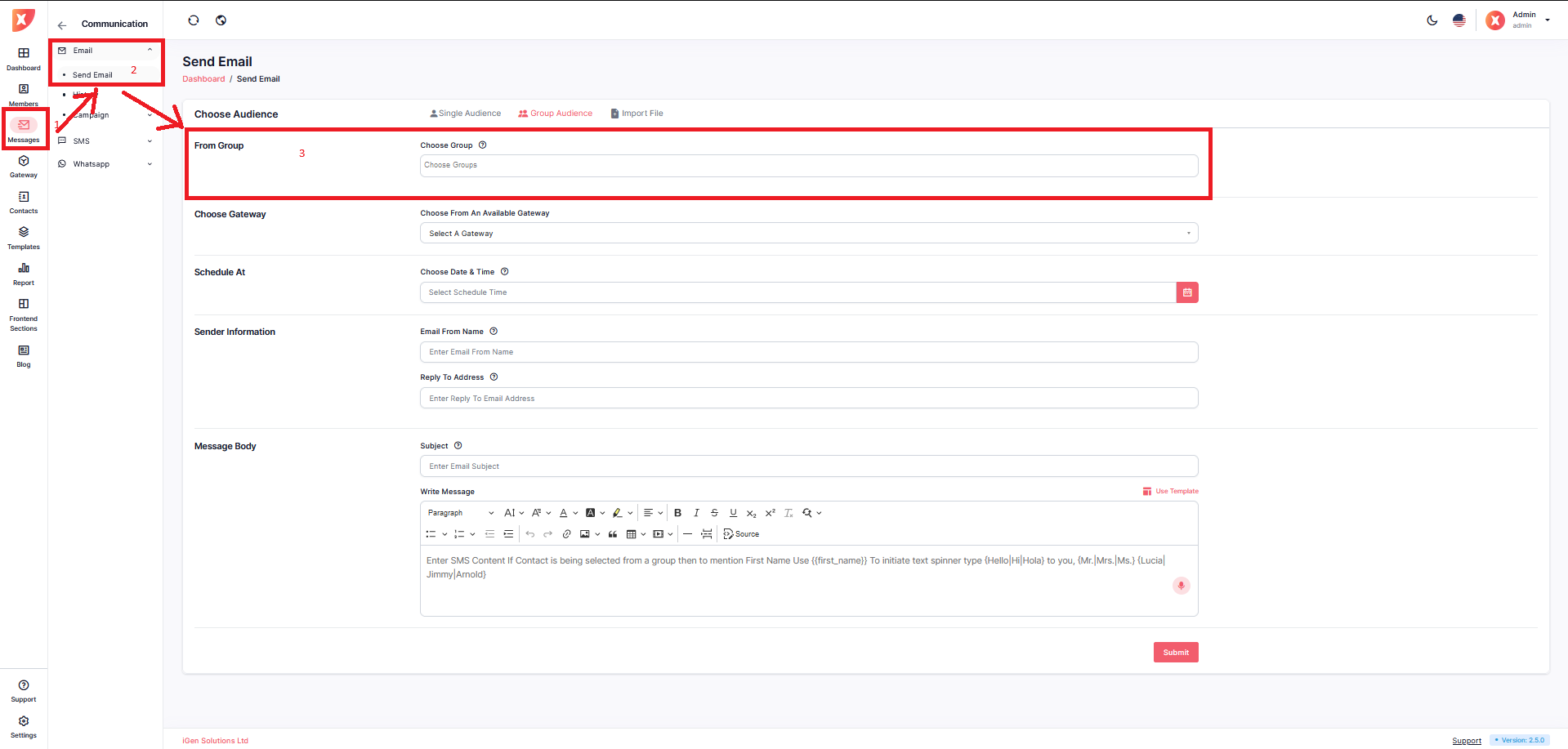This screenshot has height=749, width=1568.
Task: Insert a block quote in the message
Action: (x=613, y=534)
